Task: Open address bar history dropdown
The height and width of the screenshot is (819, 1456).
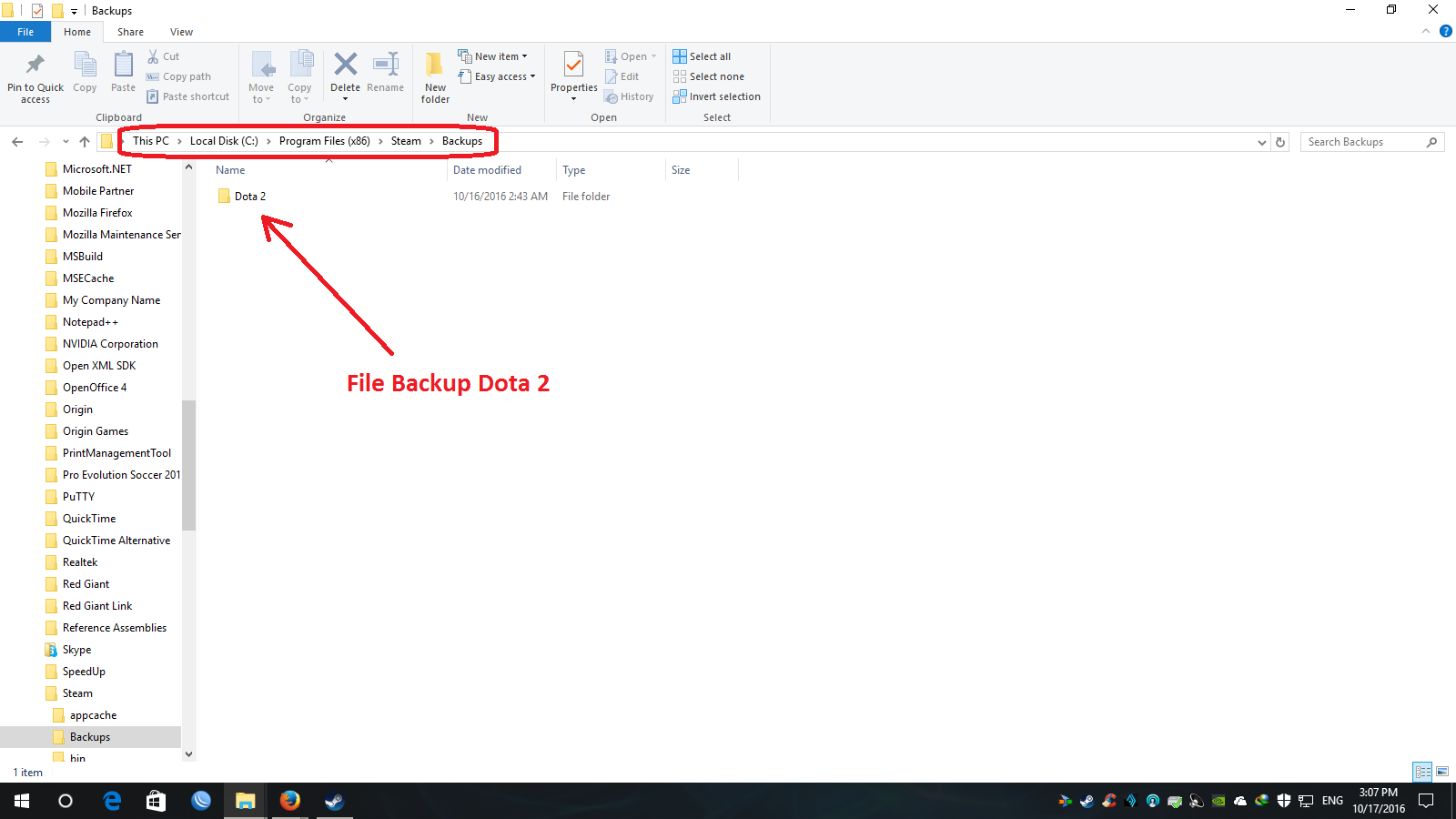Action: 1261,142
